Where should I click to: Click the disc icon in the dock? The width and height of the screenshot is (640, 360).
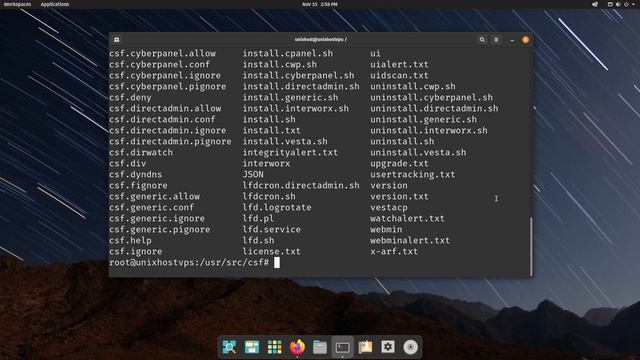click(x=411, y=347)
